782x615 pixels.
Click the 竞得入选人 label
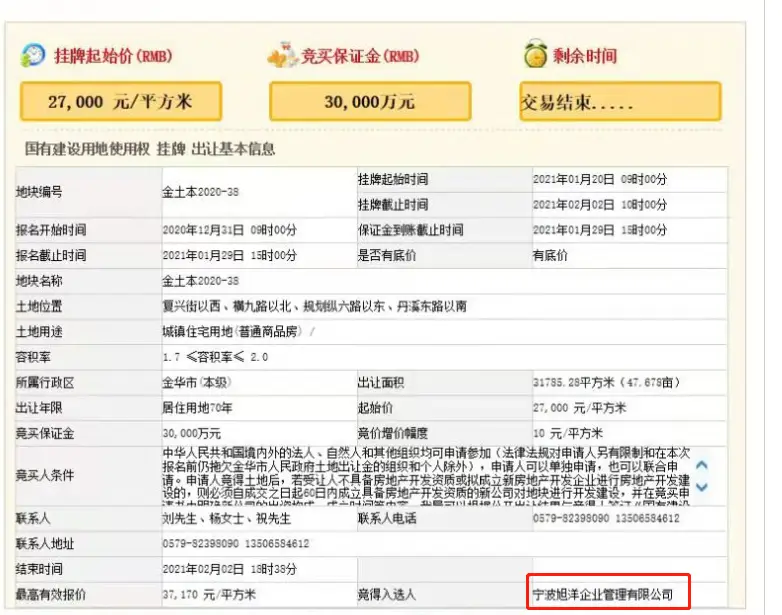(x=387, y=595)
